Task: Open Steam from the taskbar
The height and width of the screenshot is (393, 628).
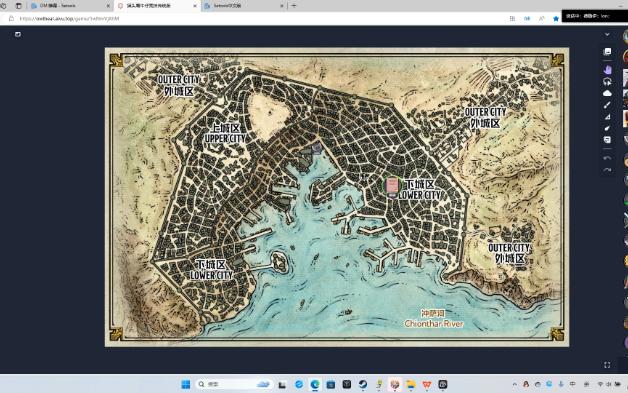Action: click(363, 384)
